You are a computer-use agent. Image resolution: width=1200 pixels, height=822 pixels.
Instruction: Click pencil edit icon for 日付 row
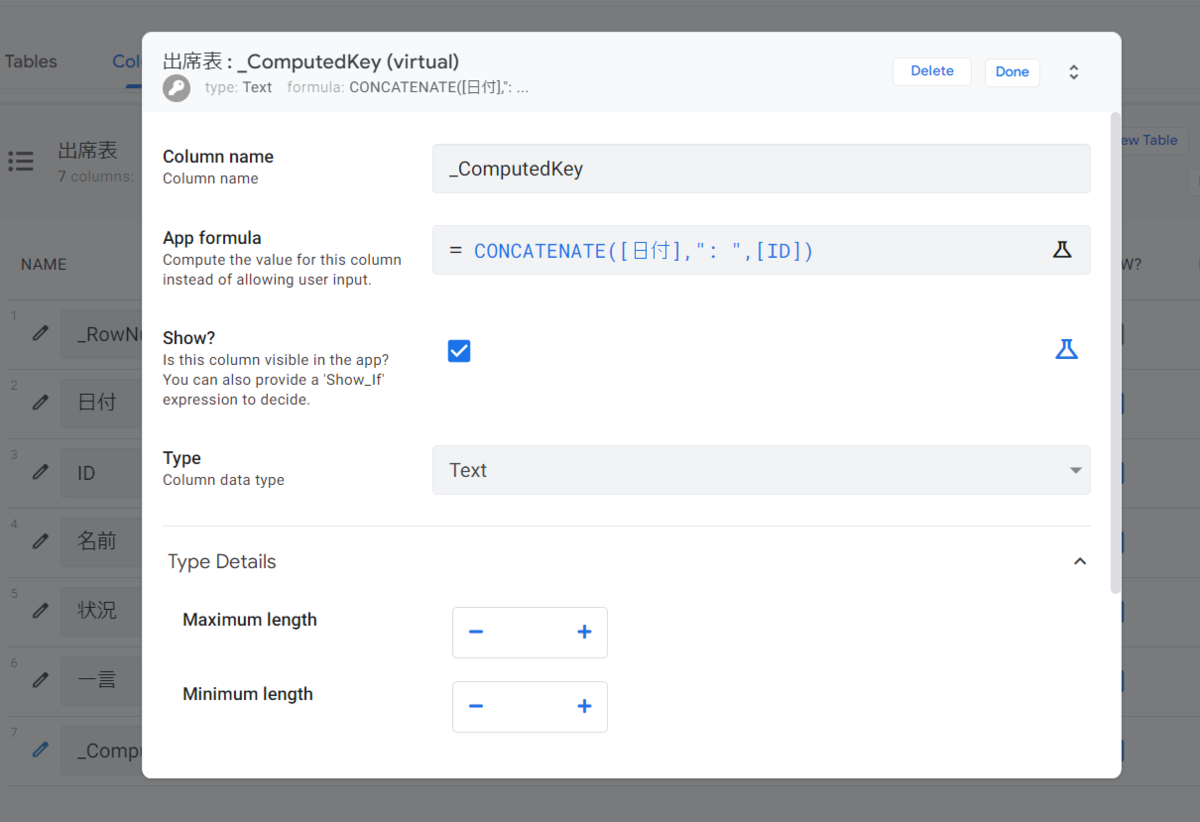click(40, 402)
